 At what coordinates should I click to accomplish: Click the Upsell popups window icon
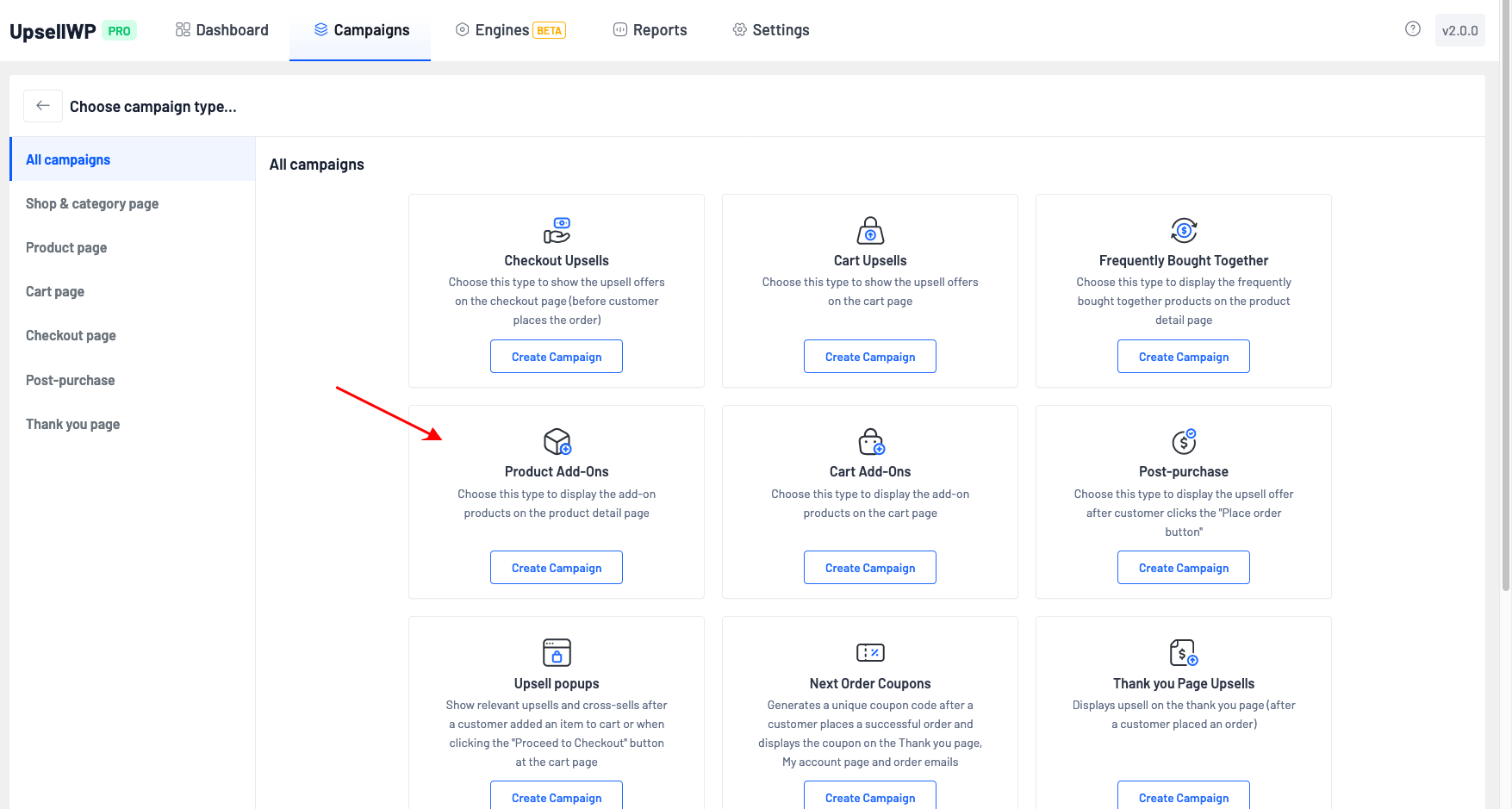557,652
